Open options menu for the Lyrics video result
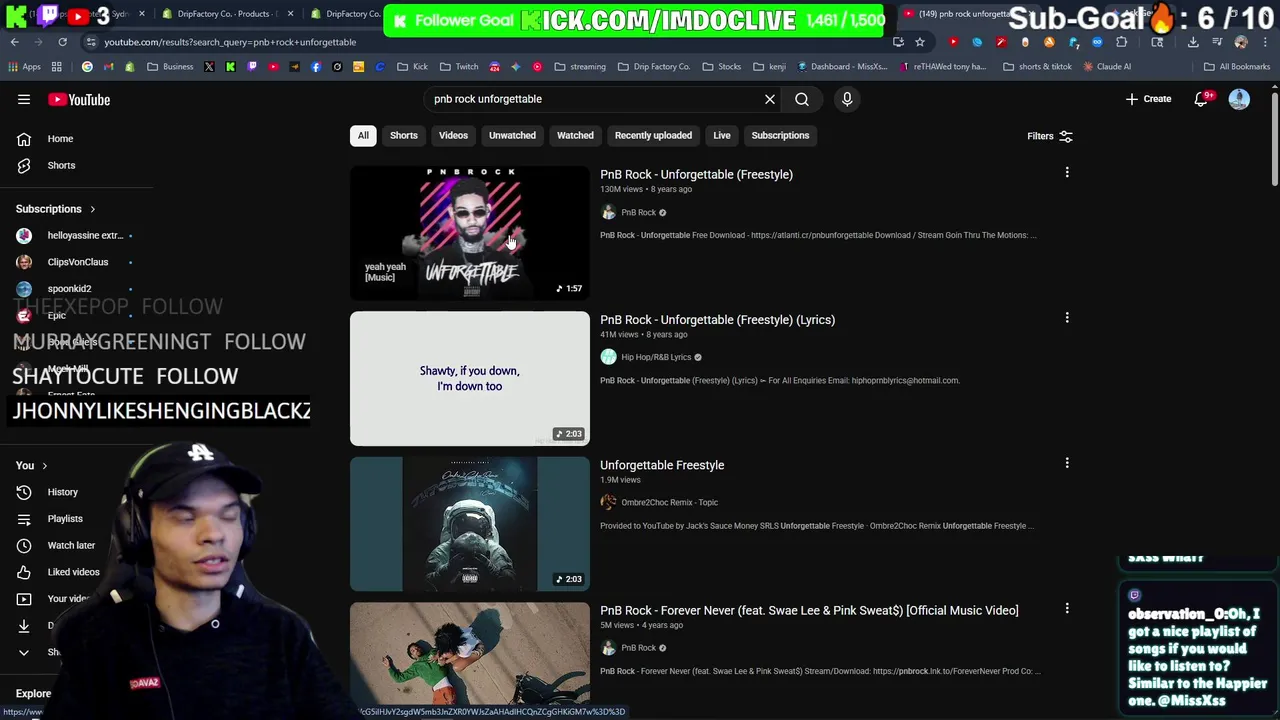Image resolution: width=1280 pixels, height=720 pixels. (x=1067, y=318)
